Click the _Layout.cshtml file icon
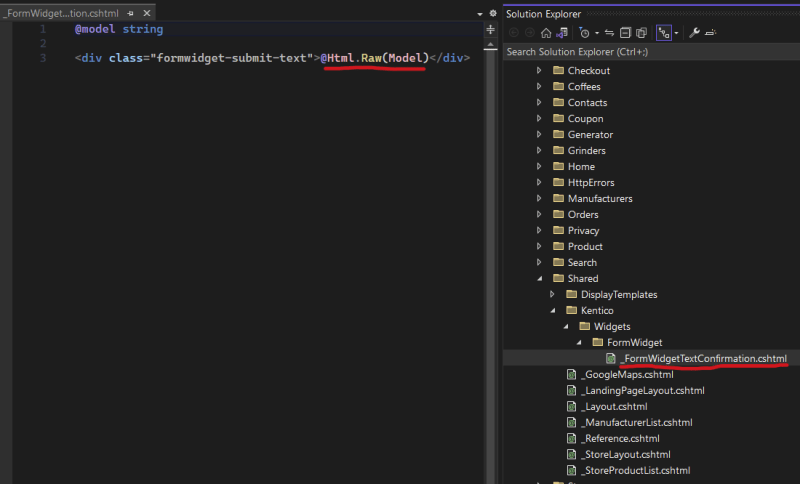The height and width of the screenshot is (484, 800). coord(571,406)
